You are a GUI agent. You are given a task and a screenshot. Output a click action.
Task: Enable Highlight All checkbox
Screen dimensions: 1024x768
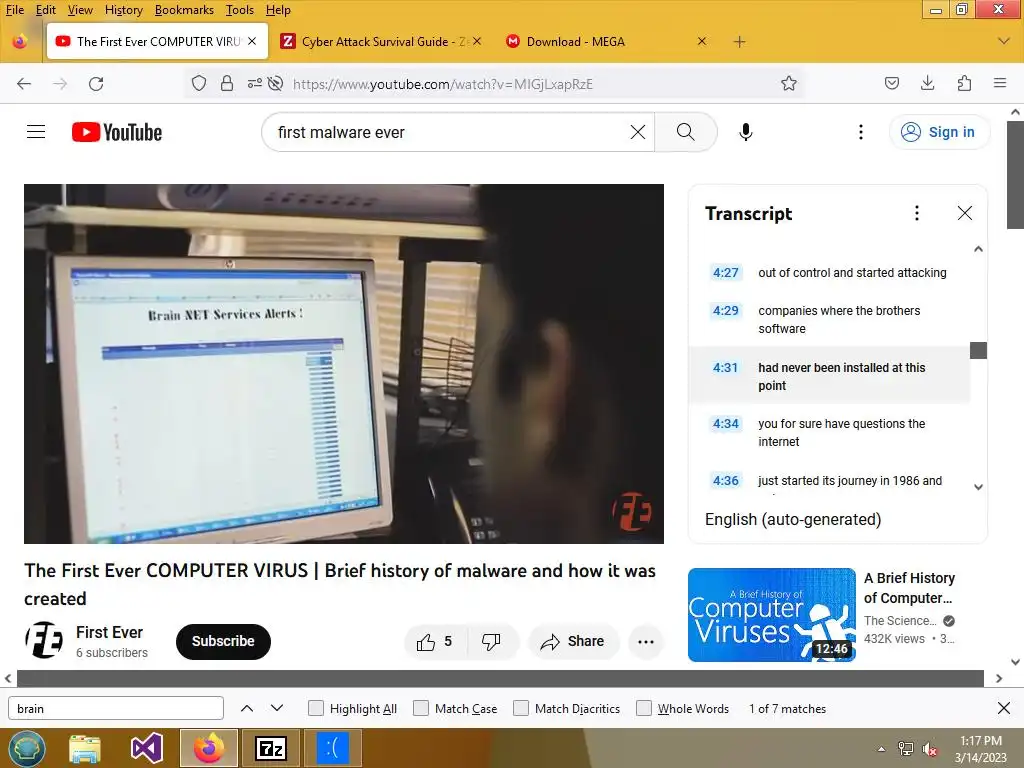click(x=315, y=708)
